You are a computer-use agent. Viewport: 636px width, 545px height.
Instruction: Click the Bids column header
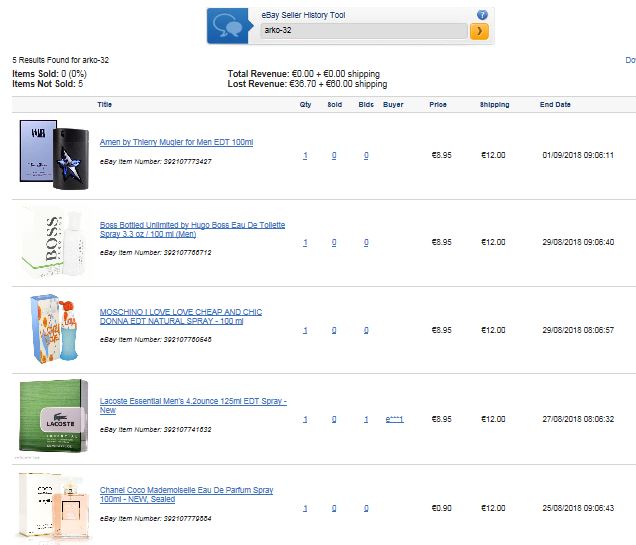(x=366, y=104)
